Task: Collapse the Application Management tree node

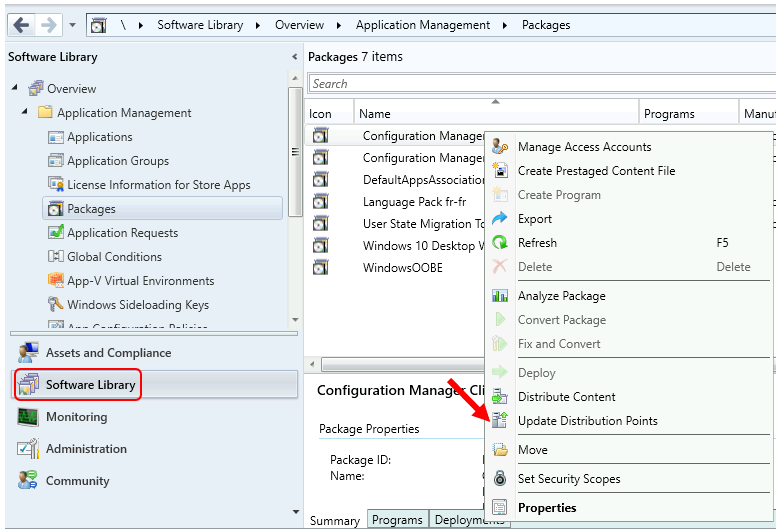Action: (x=24, y=112)
